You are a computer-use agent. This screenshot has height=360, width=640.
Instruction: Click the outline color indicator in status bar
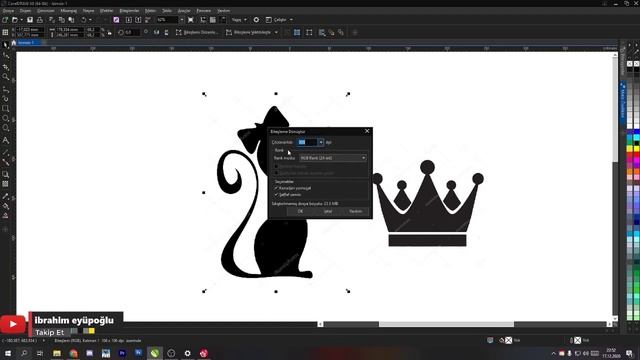tap(578, 340)
